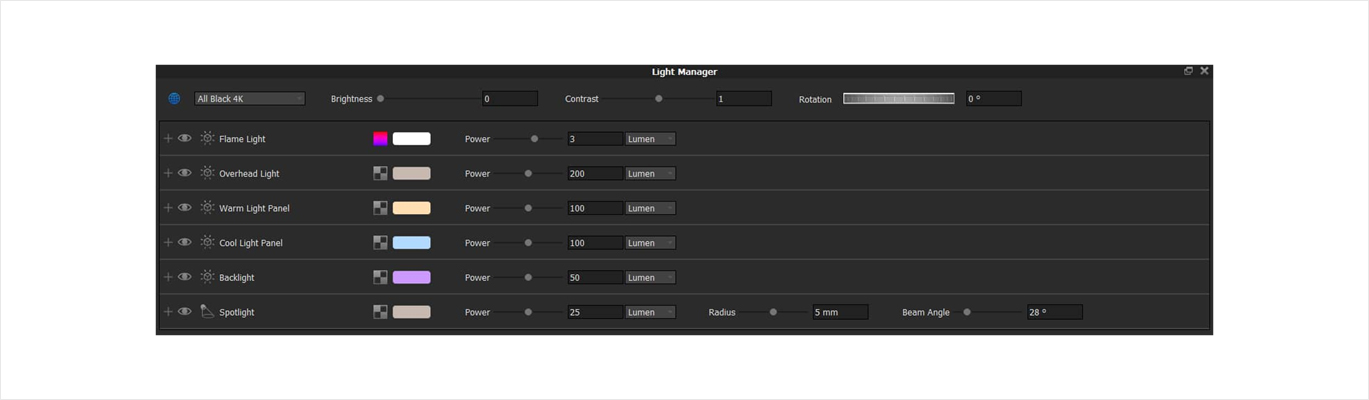Click the plus icon on Warm Light Panel row

[168, 208]
